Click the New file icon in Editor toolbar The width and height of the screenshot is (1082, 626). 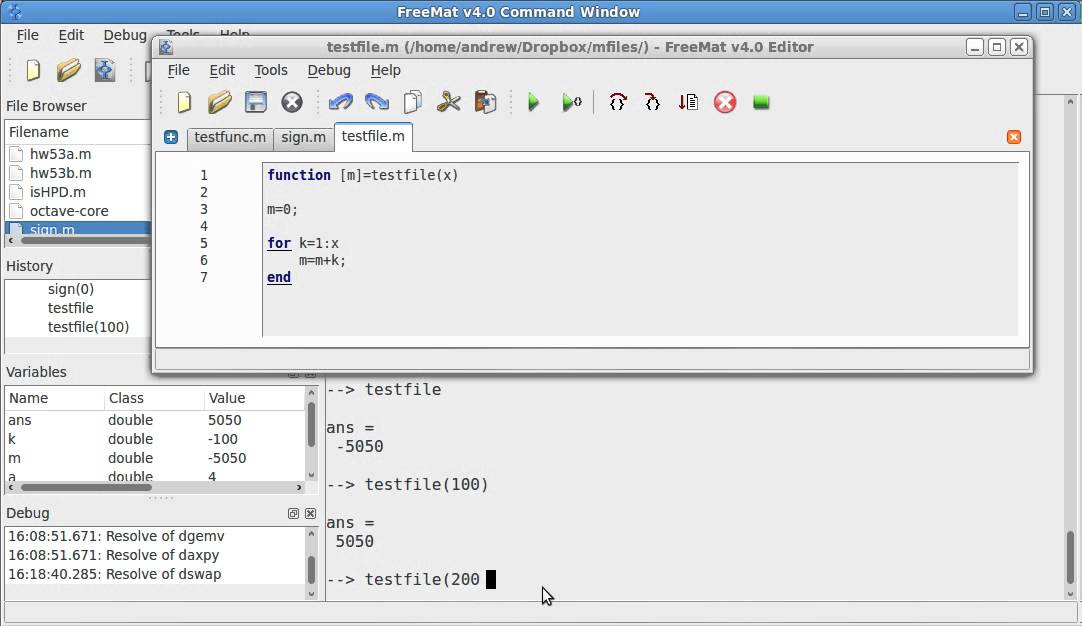(184, 103)
